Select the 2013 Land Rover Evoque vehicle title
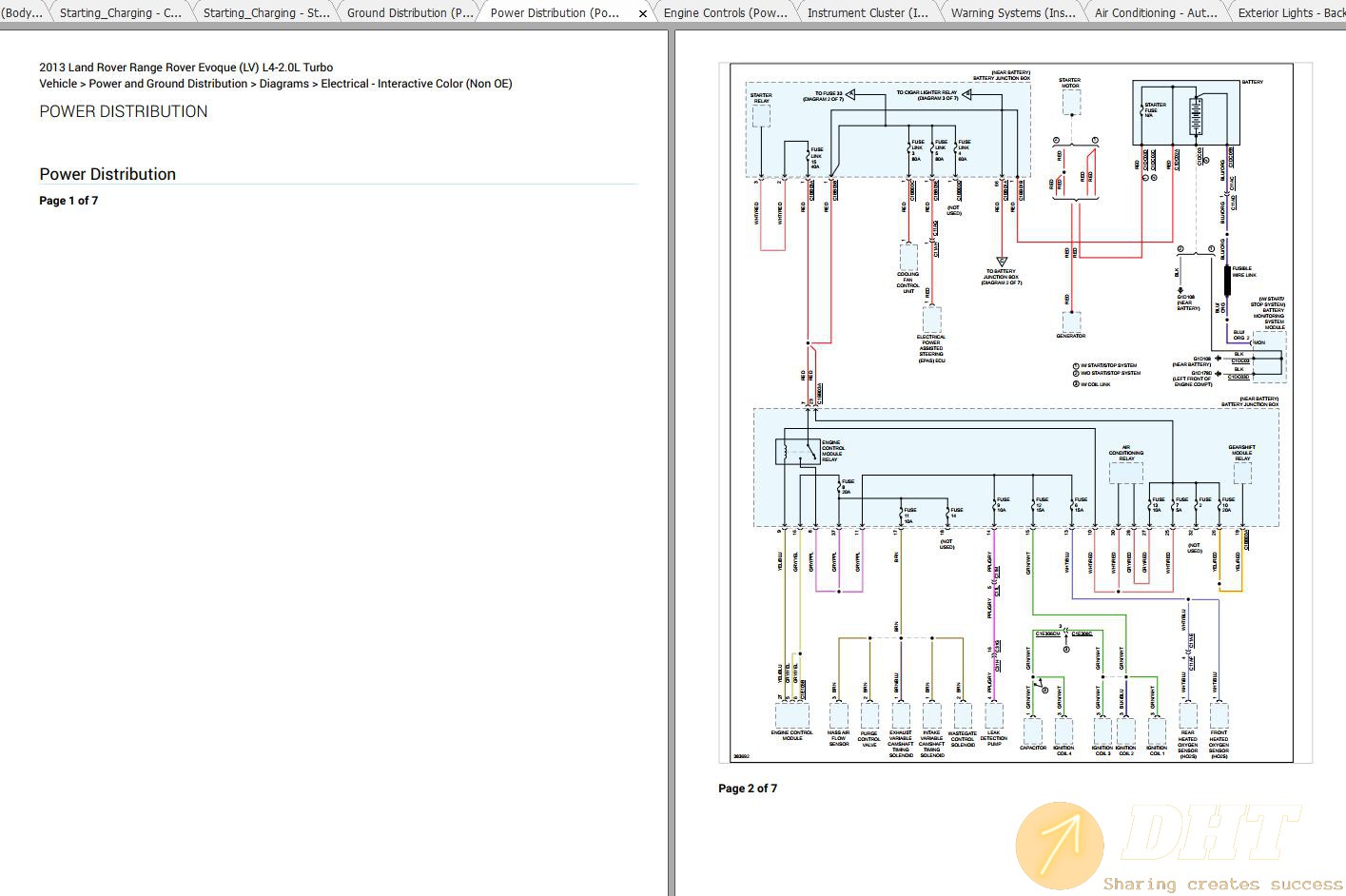Screen dimensions: 1346x896 [186, 68]
